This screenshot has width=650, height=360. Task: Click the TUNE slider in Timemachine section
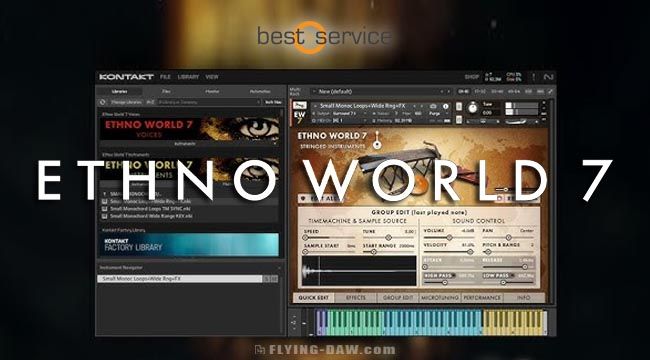click(x=388, y=238)
